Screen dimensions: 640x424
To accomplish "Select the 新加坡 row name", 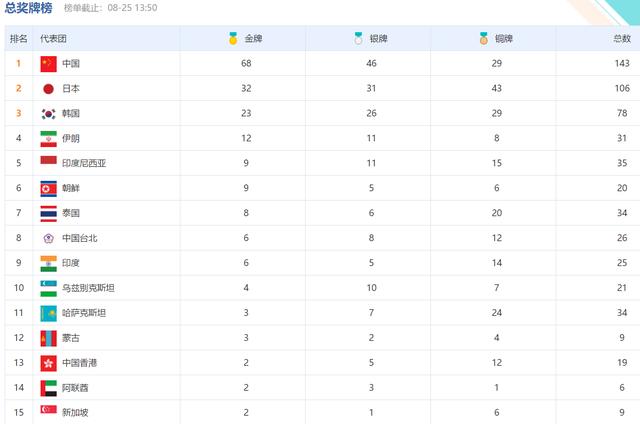I will tap(75, 413).
